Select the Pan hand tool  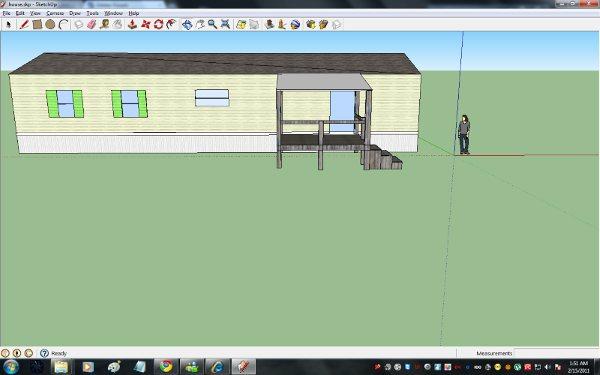click(x=200, y=24)
